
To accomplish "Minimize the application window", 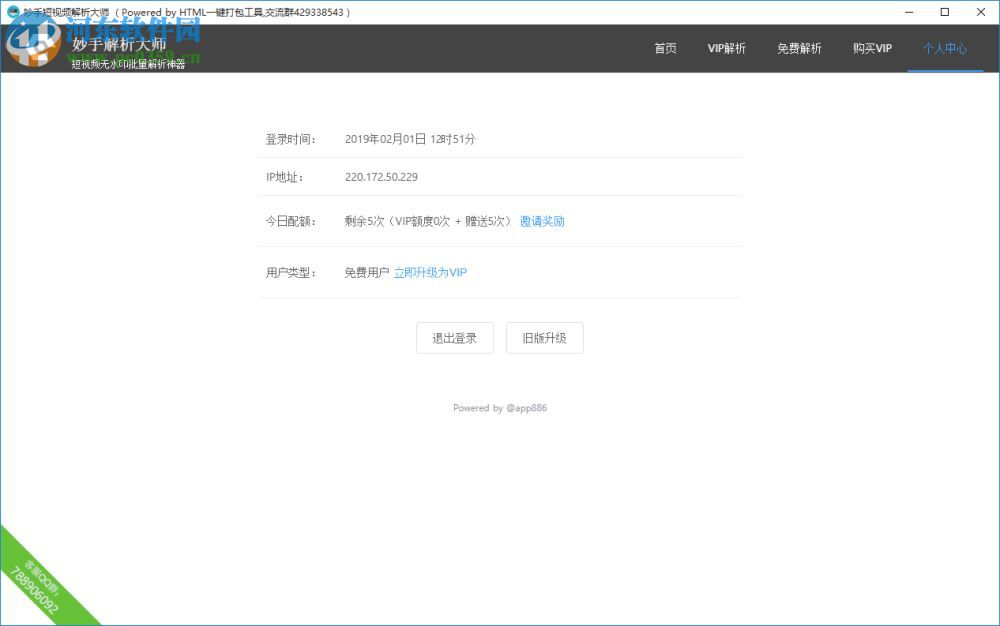I will click(x=909, y=12).
